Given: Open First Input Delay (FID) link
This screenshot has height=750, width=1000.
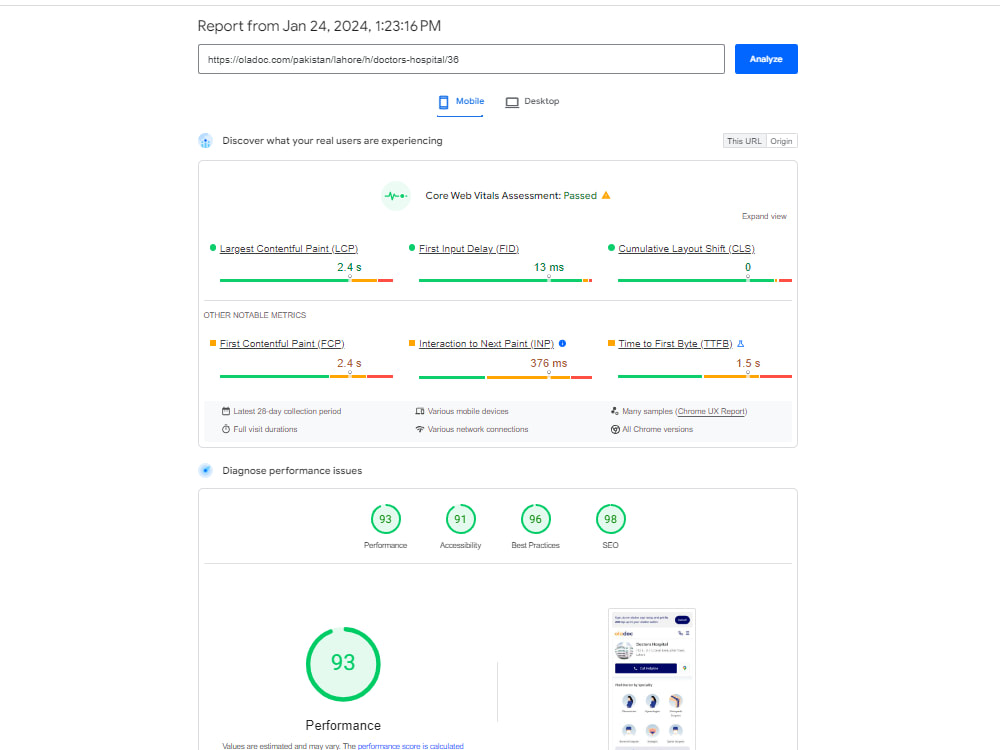Looking at the screenshot, I should pos(469,249).
